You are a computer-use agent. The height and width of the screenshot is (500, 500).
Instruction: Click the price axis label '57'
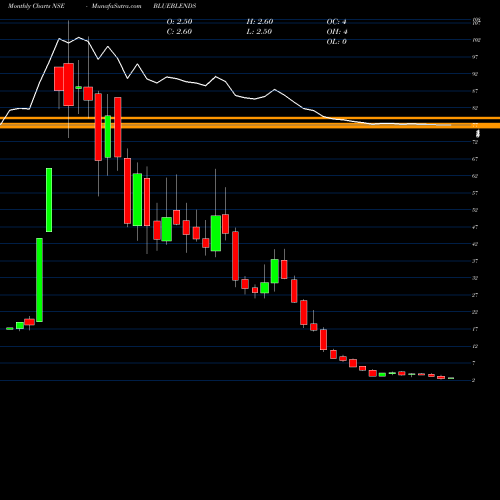coord(475,193)
